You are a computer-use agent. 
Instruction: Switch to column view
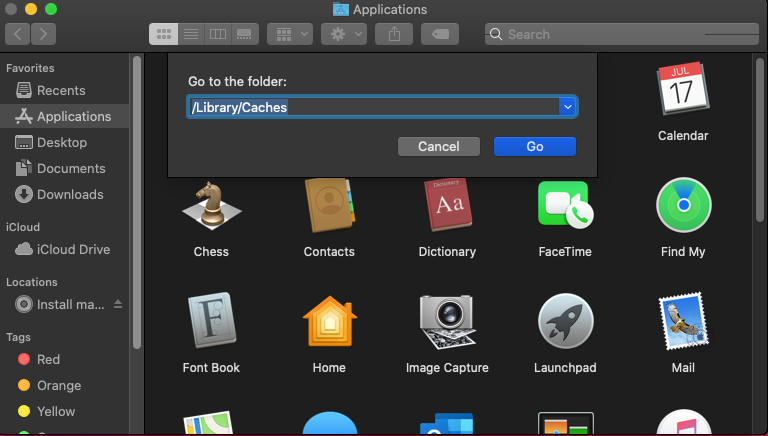[x=218, y=34]
